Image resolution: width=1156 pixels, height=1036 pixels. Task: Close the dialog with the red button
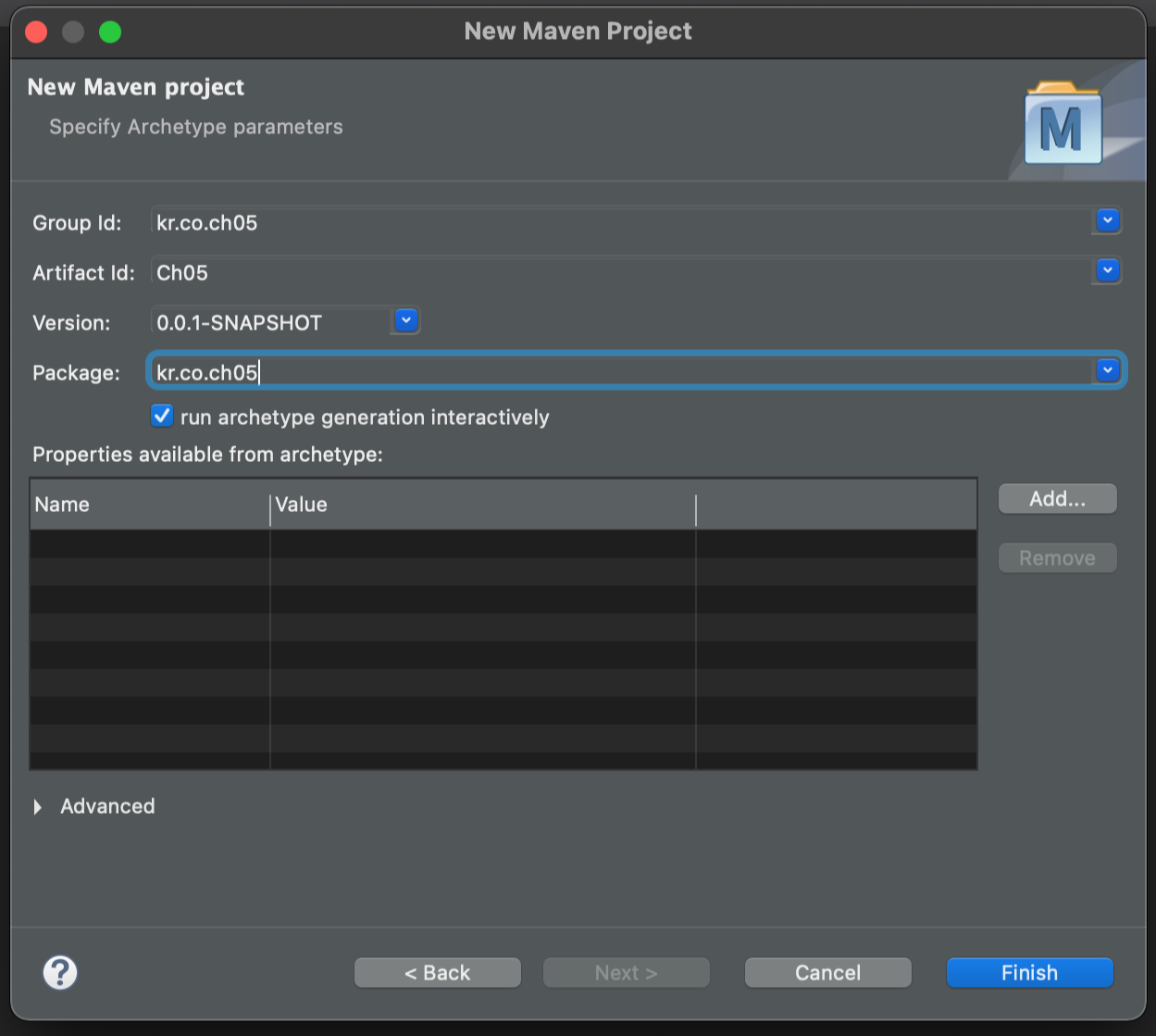click(36, 32)
